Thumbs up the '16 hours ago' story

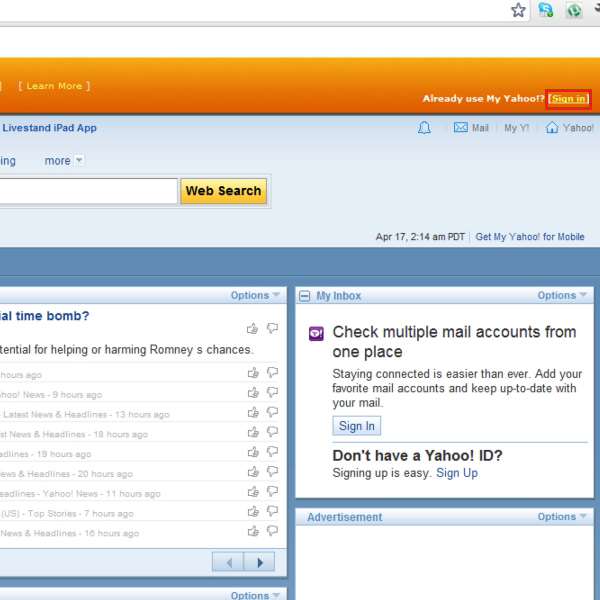point(253,531)
